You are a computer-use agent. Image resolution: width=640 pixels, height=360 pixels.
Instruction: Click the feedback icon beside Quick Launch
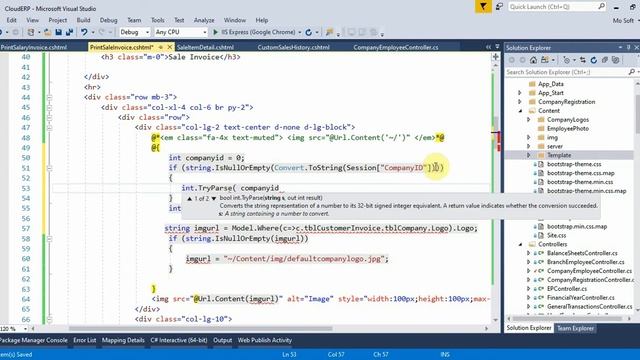[x=499, y=7]
